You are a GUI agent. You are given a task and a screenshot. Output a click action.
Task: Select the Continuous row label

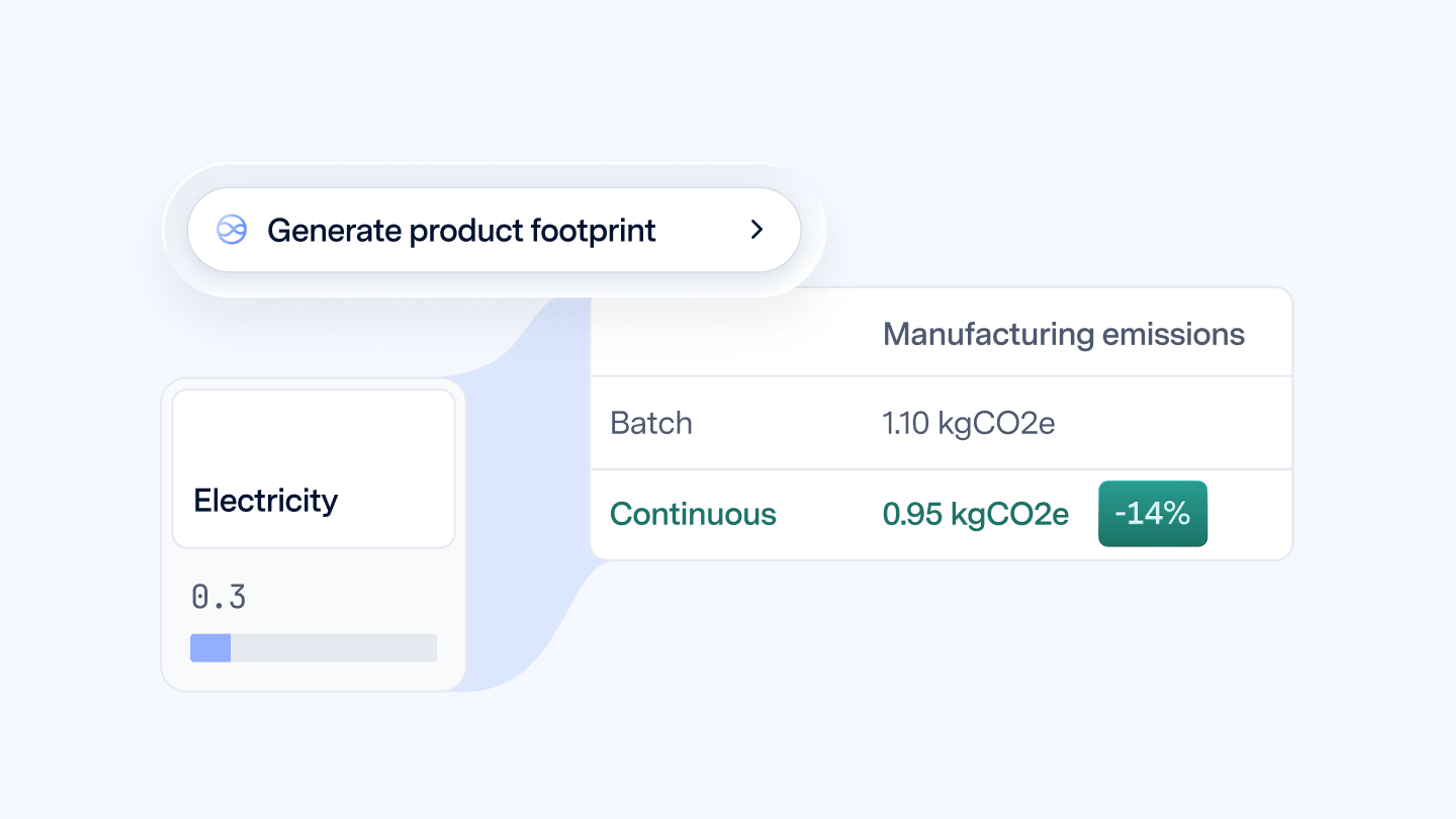[x=693, y=514]
